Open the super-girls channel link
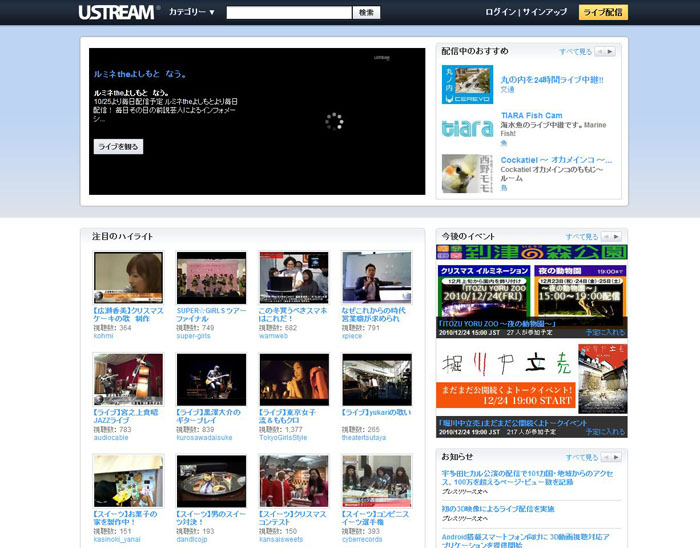Screen dimensions: 700x548 click(193, 336)
